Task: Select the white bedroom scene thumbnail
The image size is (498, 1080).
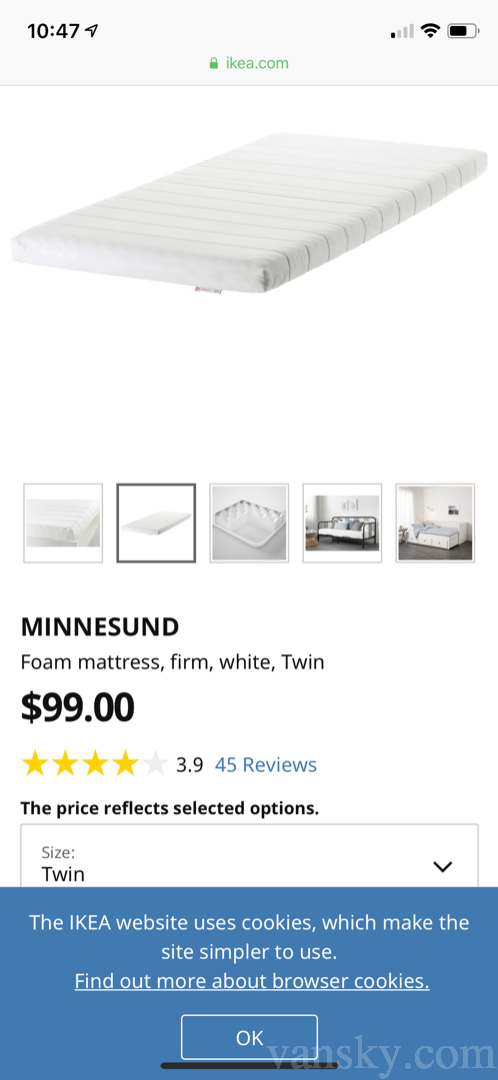Action: point(435,523)
